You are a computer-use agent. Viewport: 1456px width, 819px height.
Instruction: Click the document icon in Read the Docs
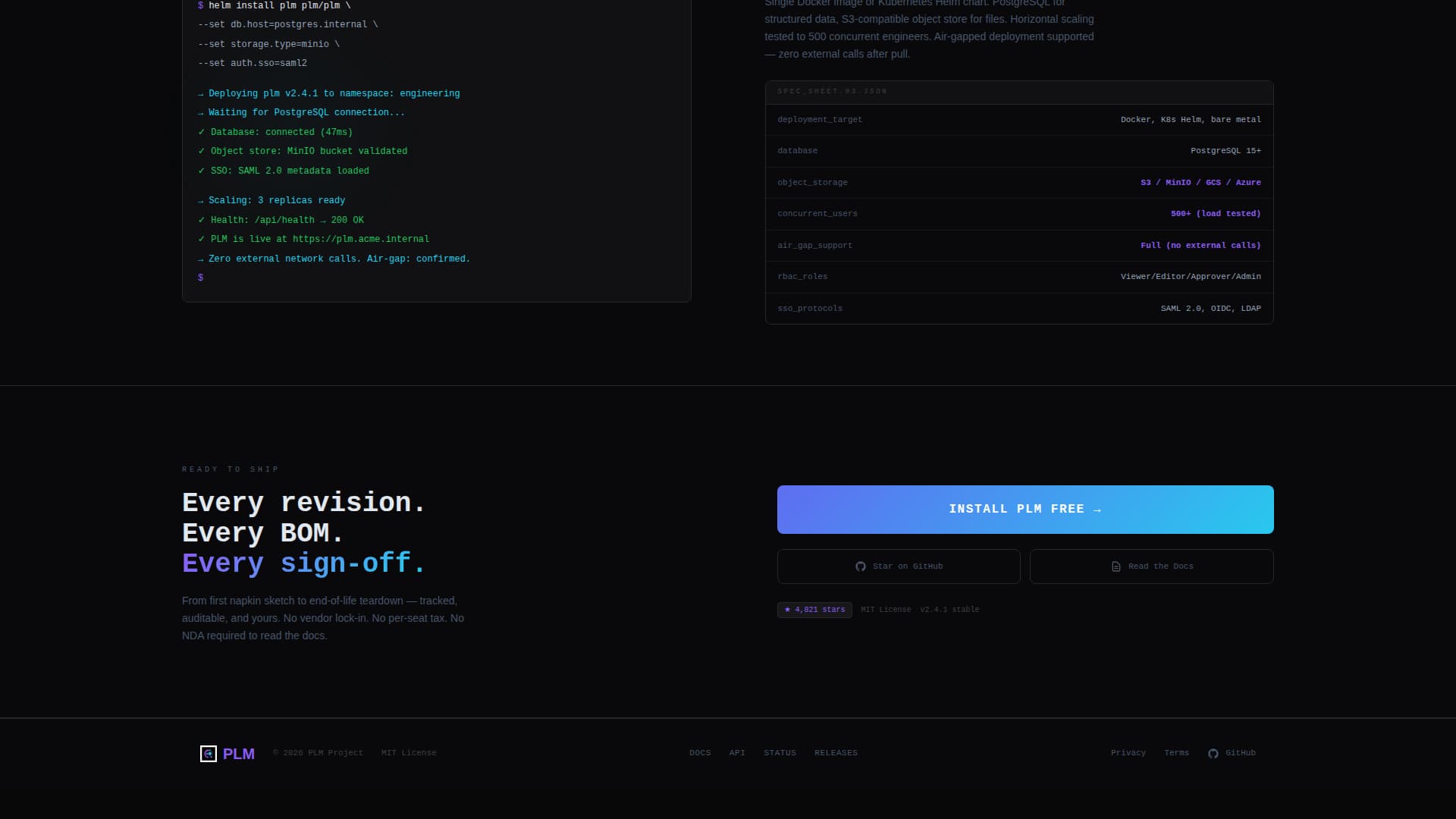tap(1116, 566)
